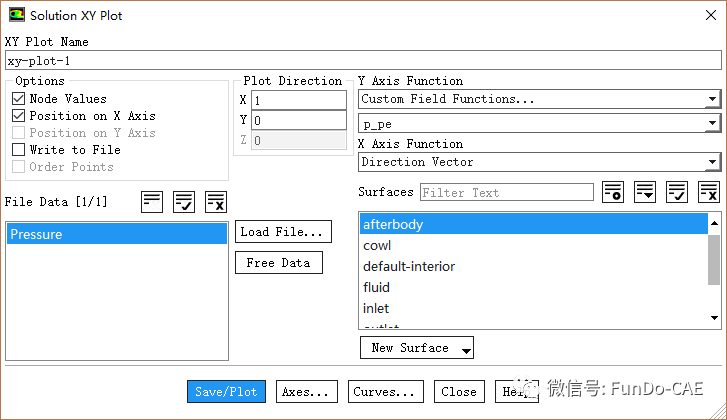
Task: Deselect all File Data entries icon
Action: coord(216,201)
